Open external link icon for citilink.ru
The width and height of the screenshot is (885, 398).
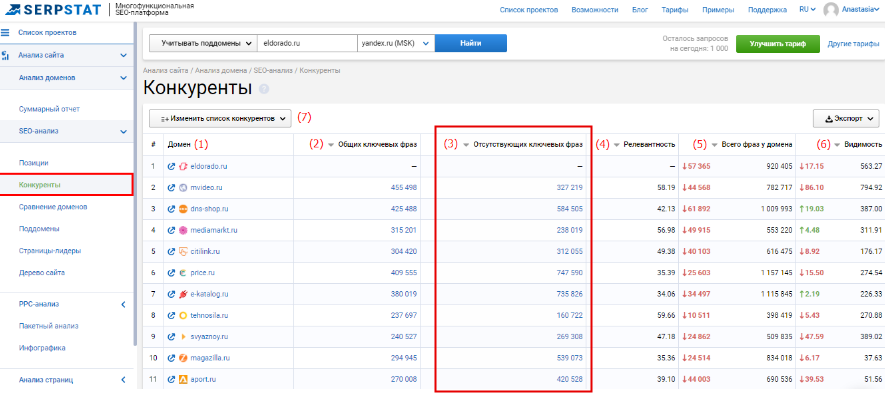pos(172,251)
